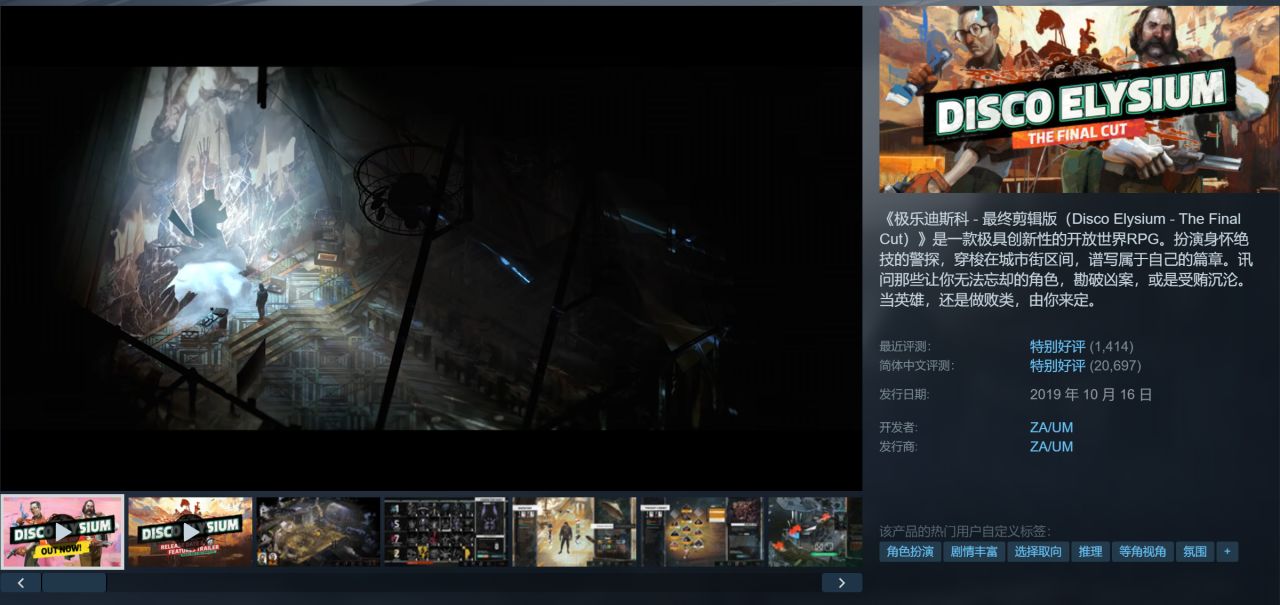This screenshot has width=1280, height=605.
Task: Open the fifth thumbnail showing character inventory
Action: point(574,532)
